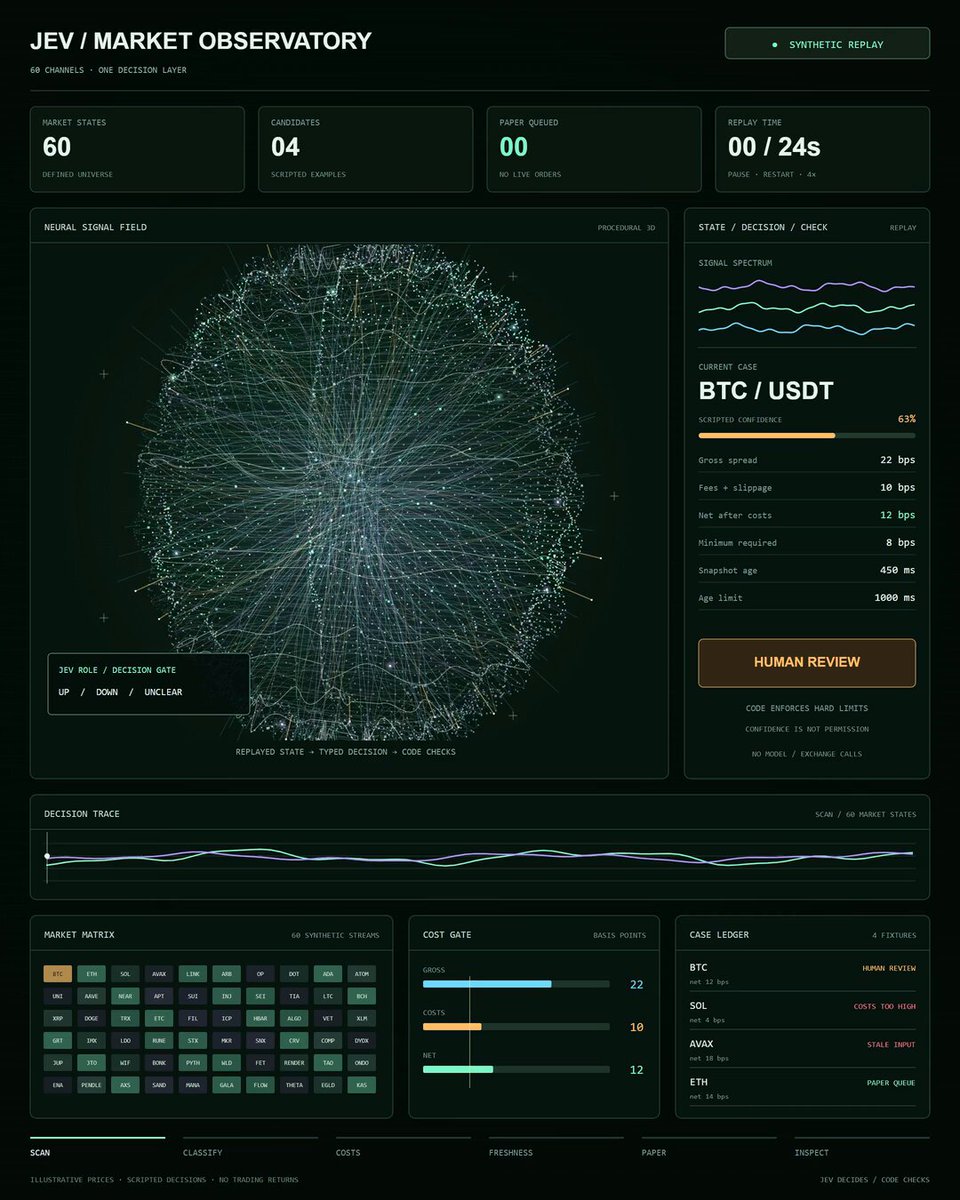This screenshot has height=1200, width=960.
Task: Open the AVAX Stale Input ledger row
Action: coord(802,1050)
